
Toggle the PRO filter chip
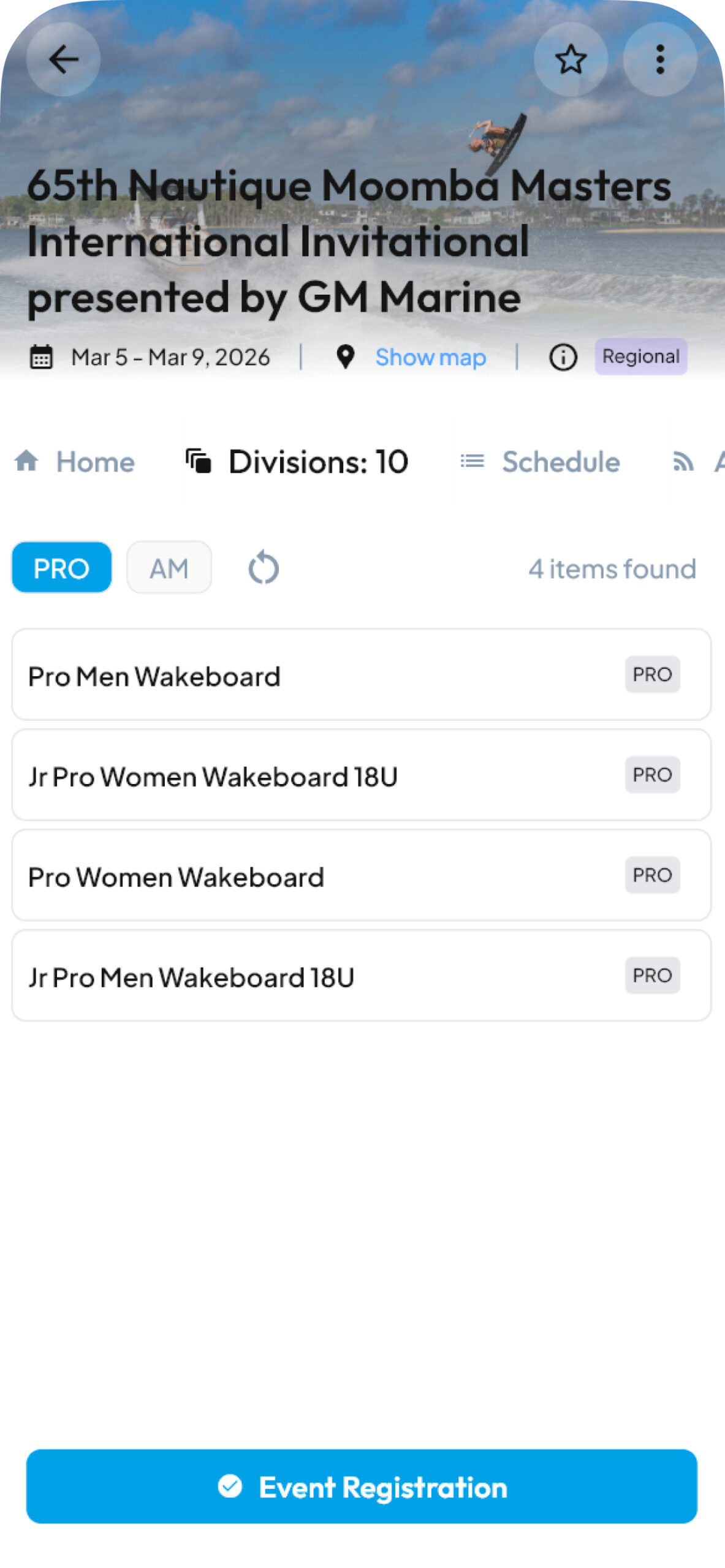62,568
